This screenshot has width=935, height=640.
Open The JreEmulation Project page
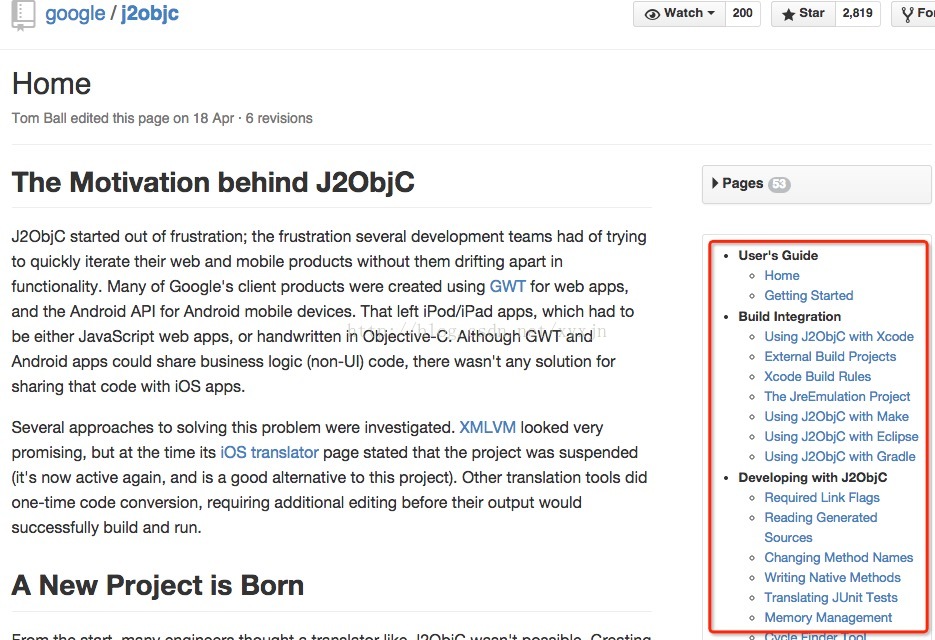point(837,396)
